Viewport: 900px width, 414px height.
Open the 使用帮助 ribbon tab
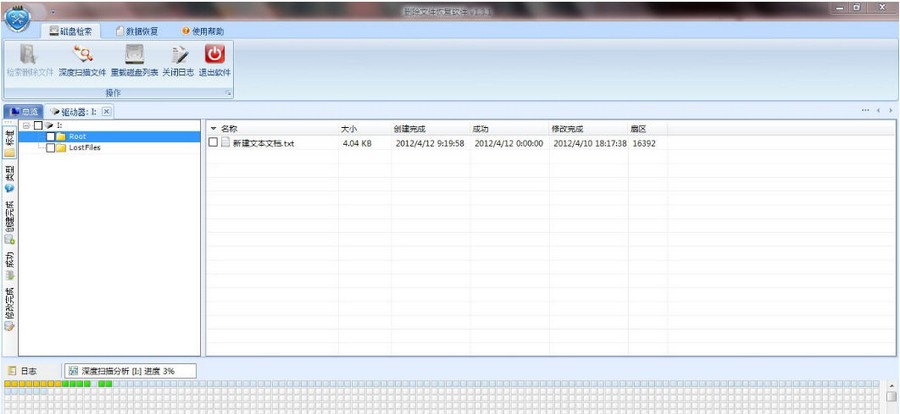click(203, 31)
